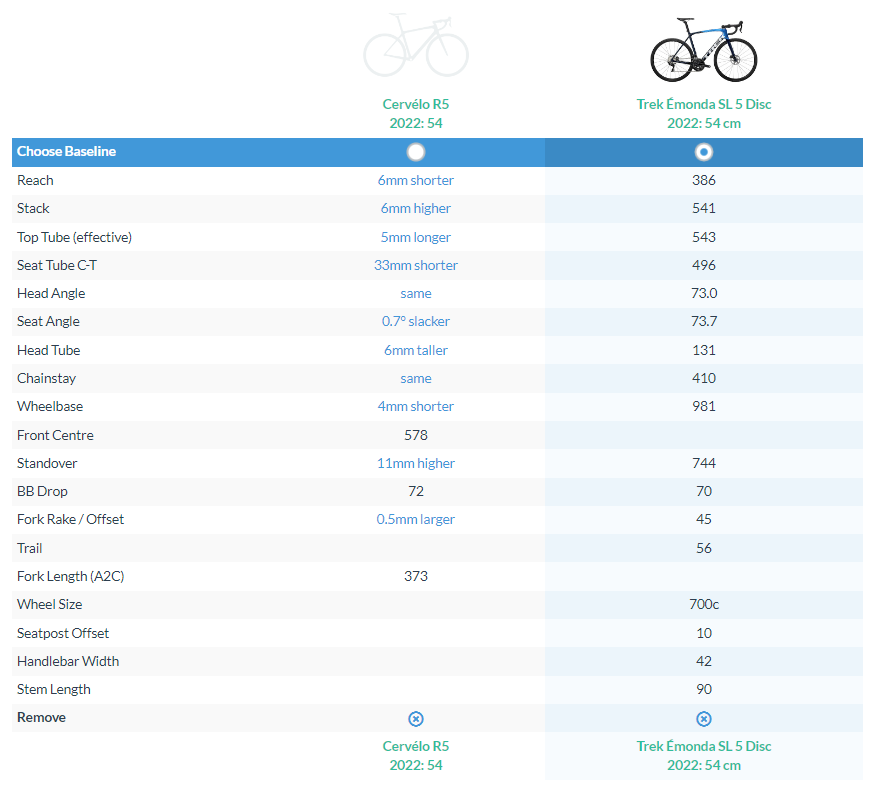The height and width of the screenshot is (800, 869).
Task: Select the Stem Length row label
Action: [53, 690]
